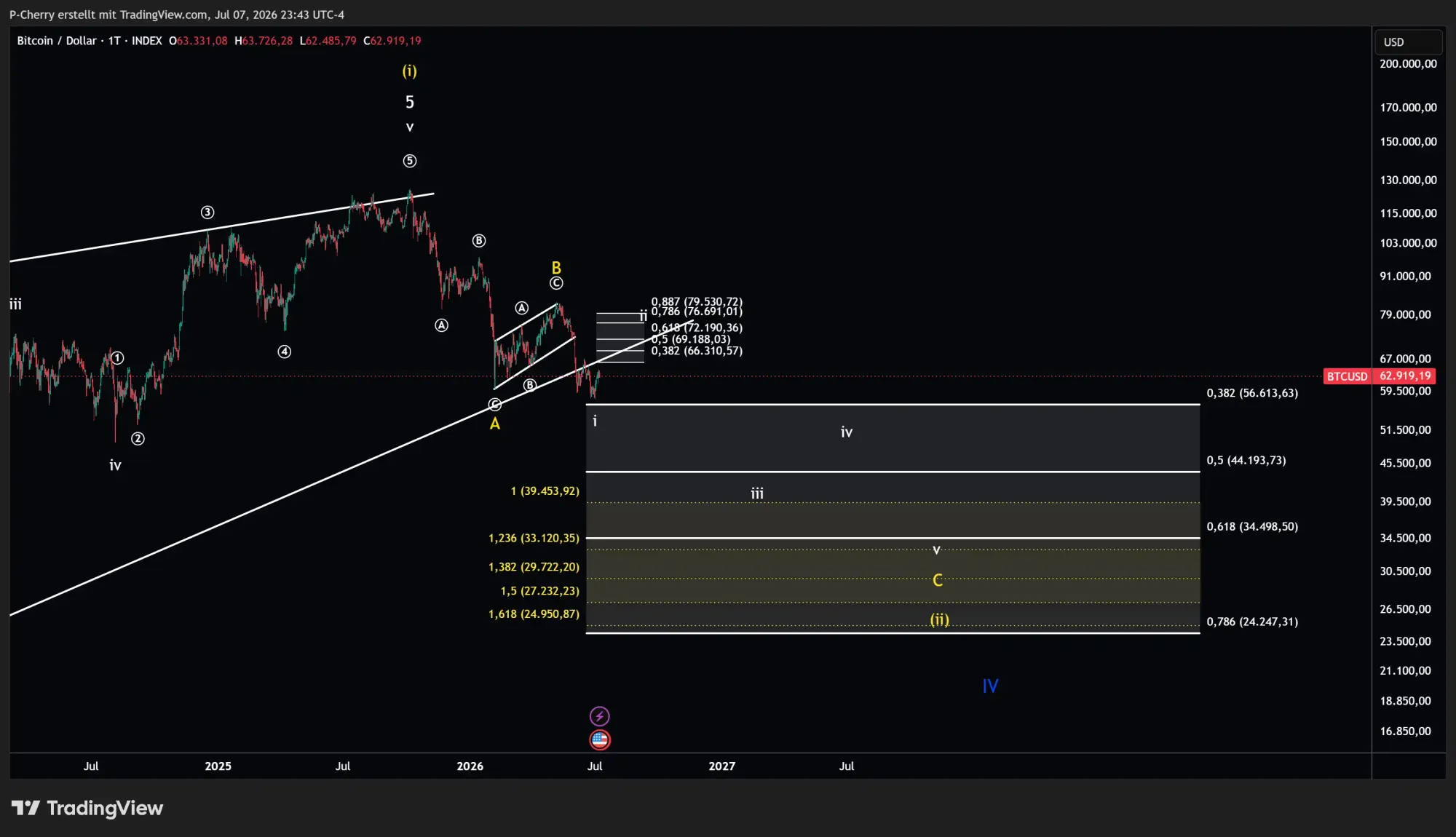Click the open value 63.331,08

coord(202,41)
